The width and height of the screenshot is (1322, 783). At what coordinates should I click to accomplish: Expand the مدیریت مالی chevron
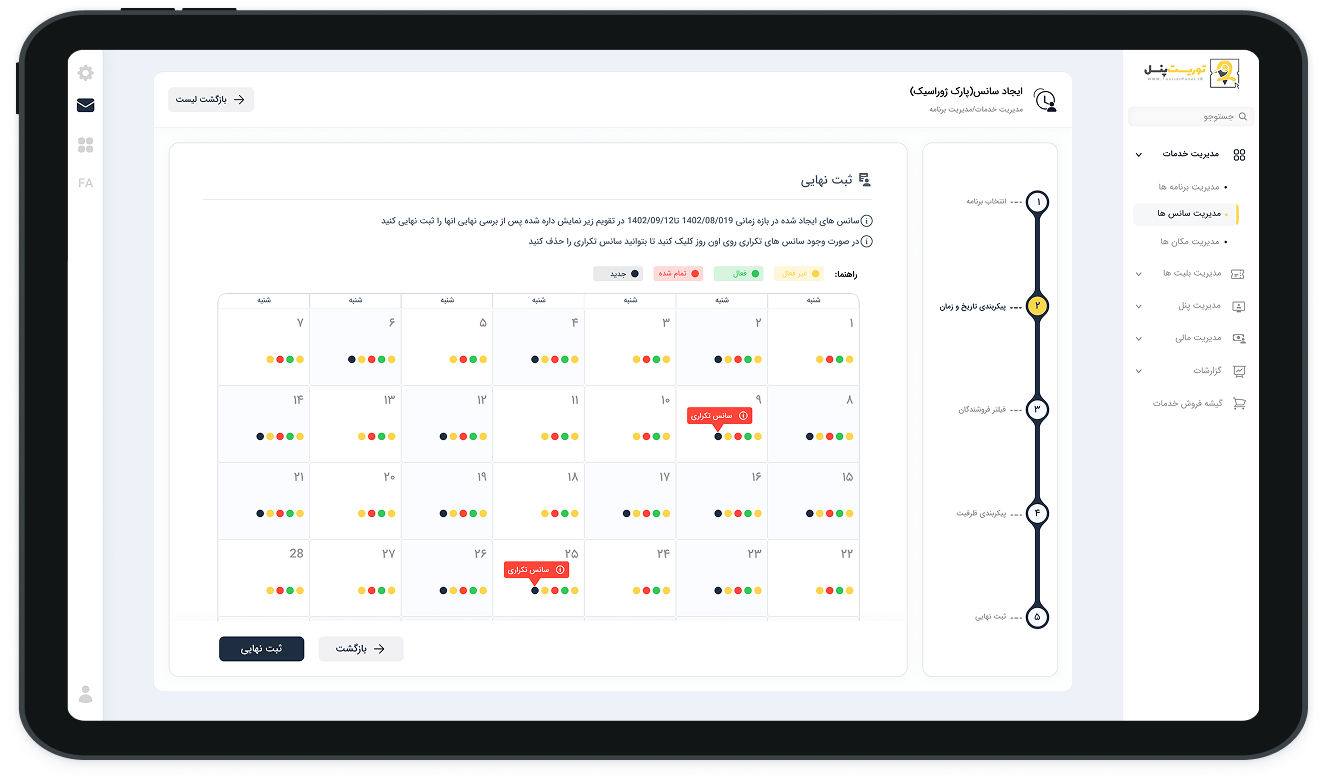pos(1138,338)
